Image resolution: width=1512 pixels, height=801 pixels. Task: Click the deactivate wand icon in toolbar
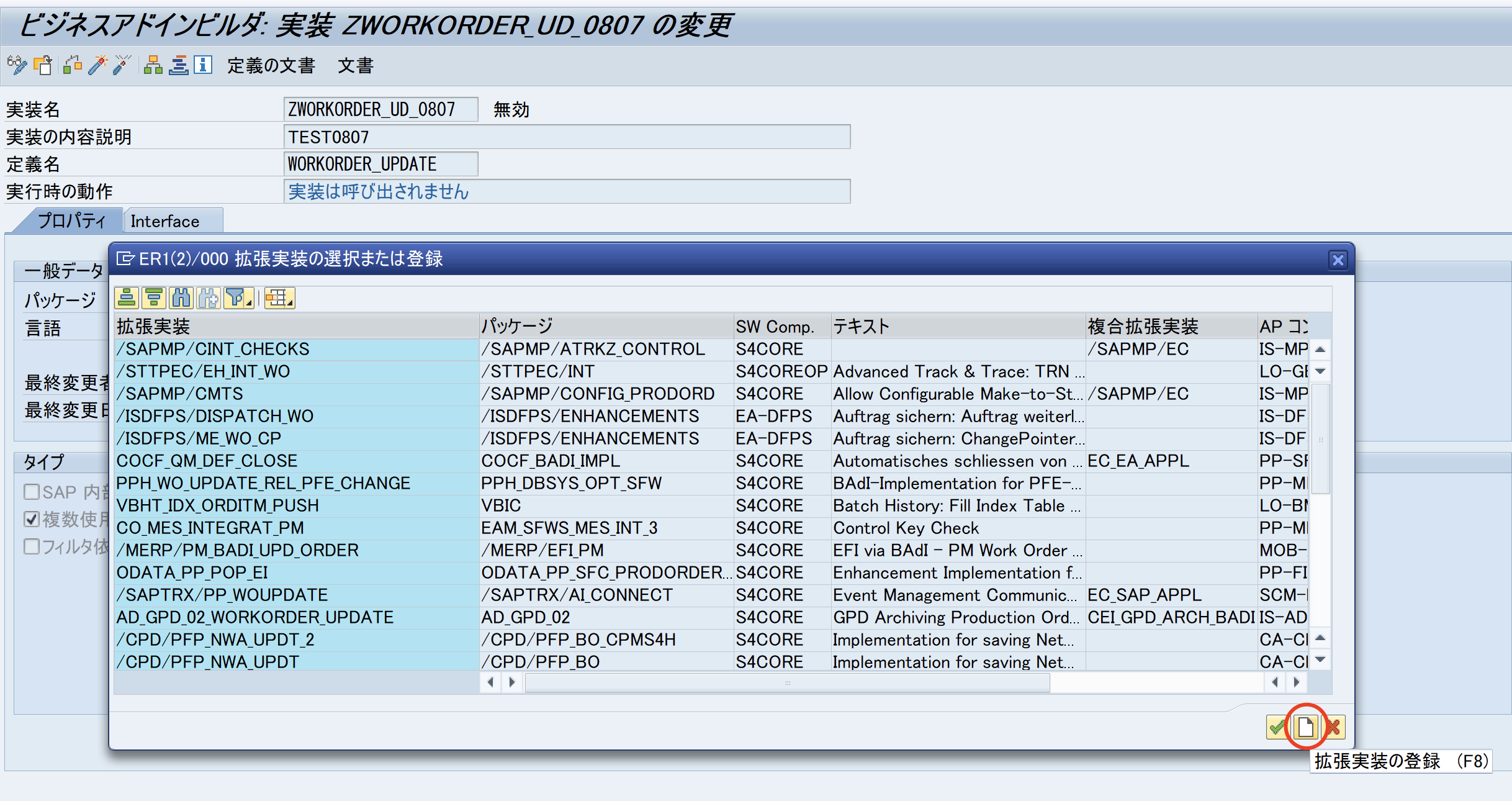(122, 65)
